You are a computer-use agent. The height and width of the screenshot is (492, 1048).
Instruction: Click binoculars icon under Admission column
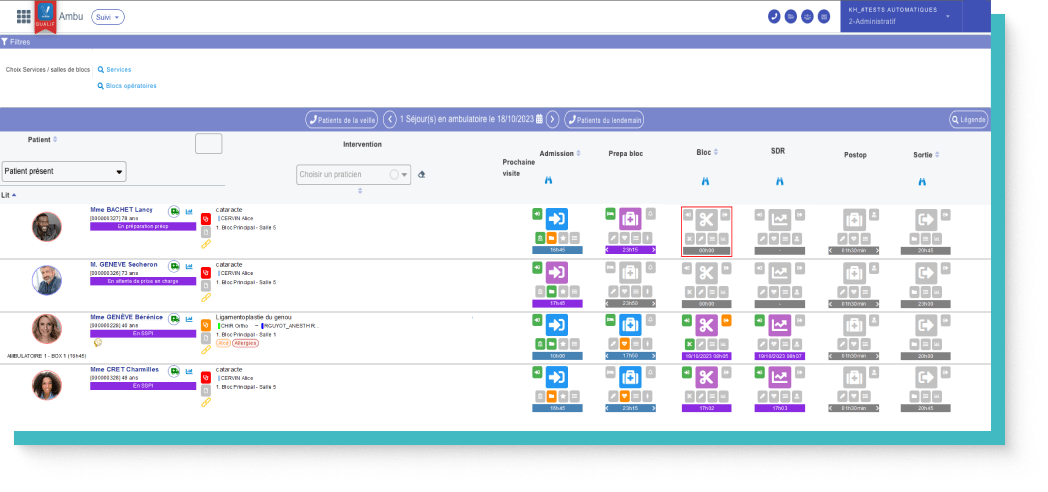pyautogui.click(x=548, y=181)
